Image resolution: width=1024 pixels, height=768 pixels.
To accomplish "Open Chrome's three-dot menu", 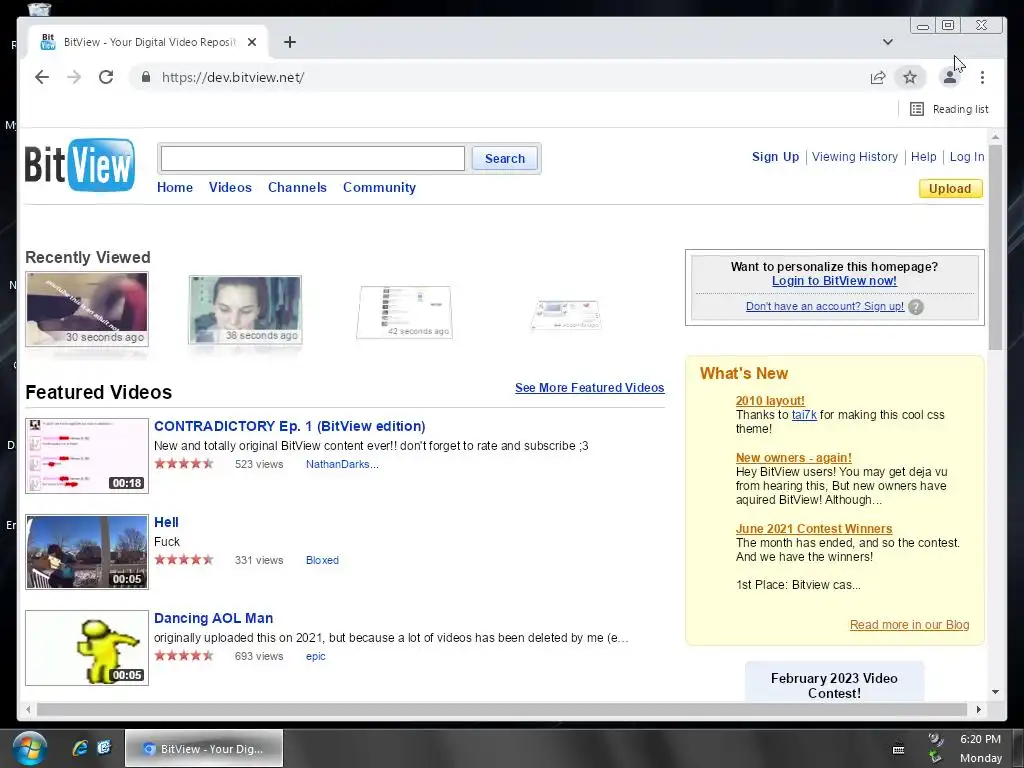I will tap(982, 78).
